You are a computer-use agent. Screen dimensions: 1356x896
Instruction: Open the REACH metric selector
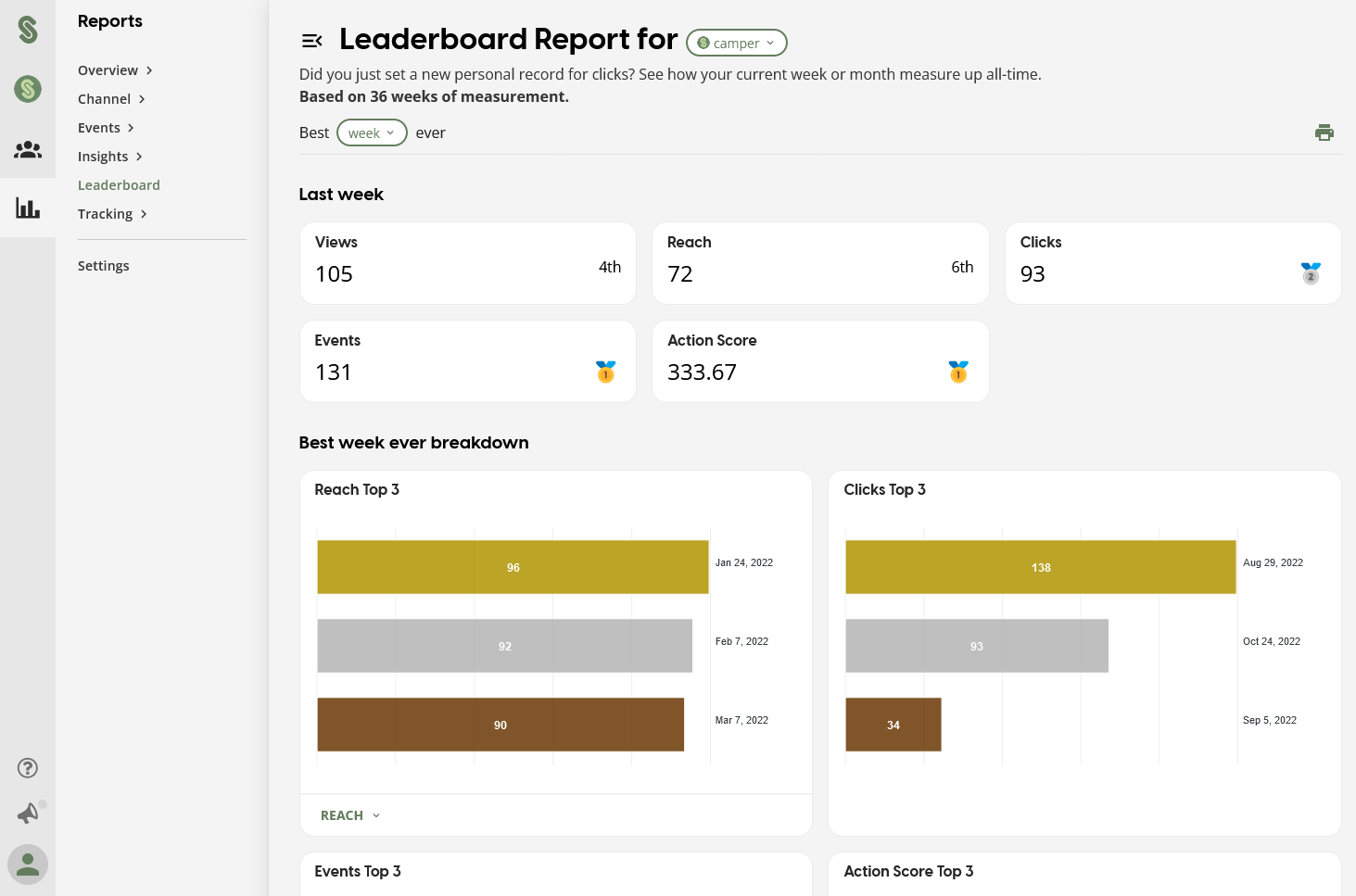349,814
